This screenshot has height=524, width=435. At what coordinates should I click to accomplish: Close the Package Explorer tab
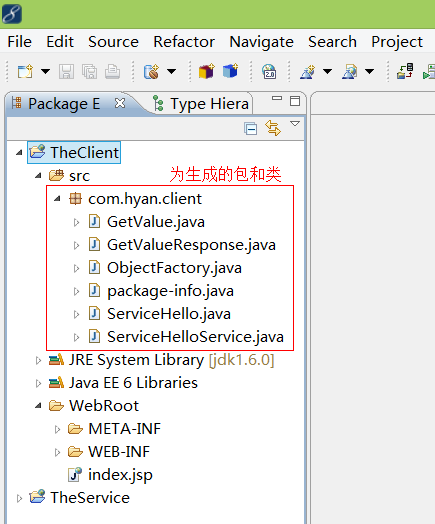click(120, 103)
